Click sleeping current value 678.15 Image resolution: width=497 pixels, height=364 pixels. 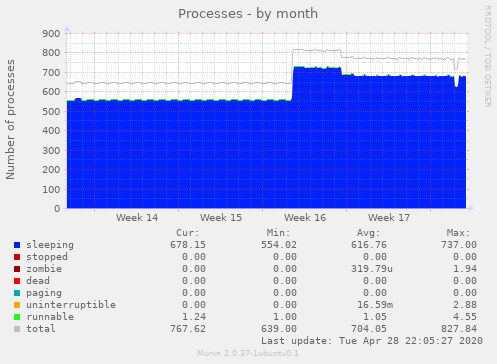188,245
